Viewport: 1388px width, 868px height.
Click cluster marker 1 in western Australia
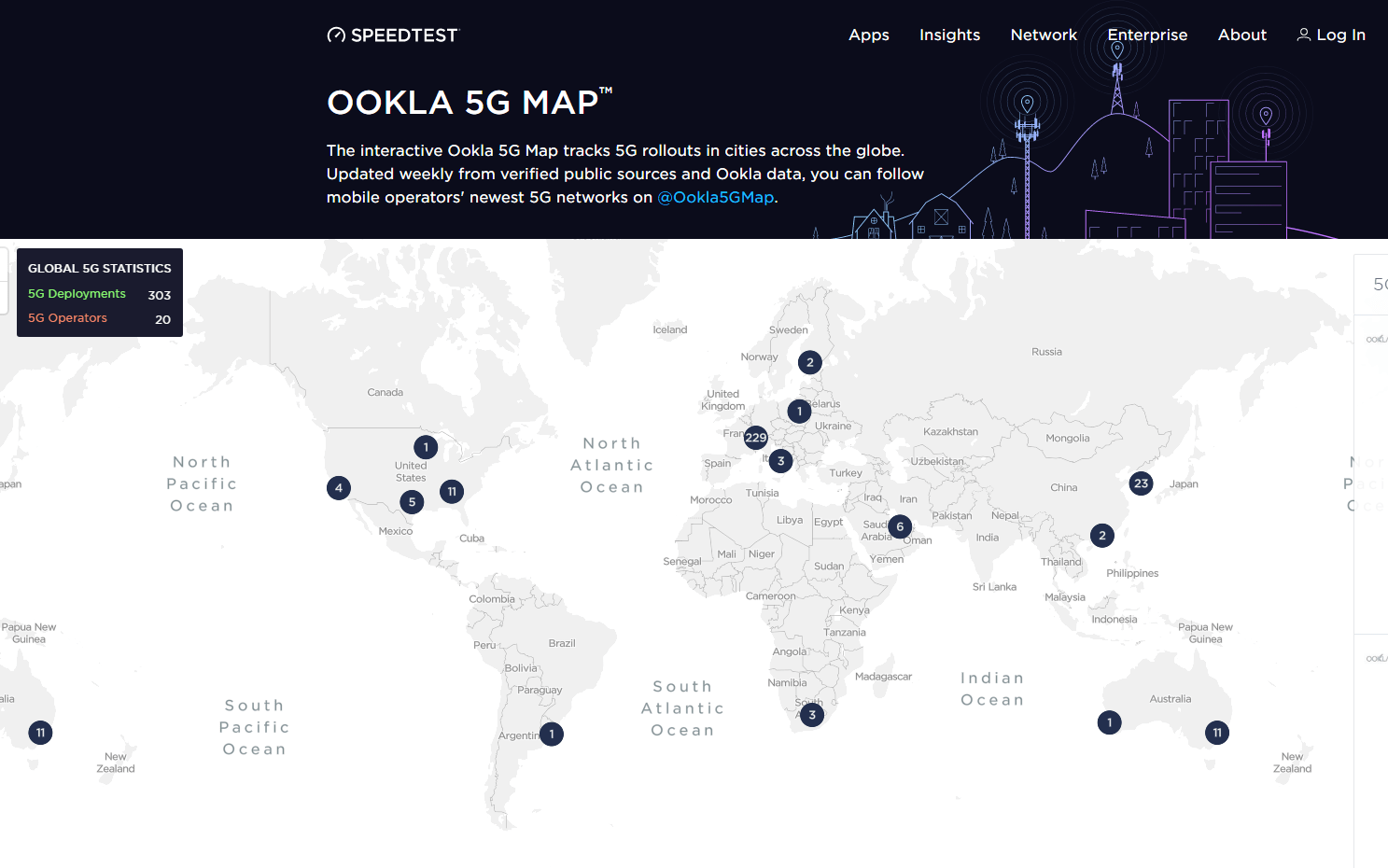pos(1109,722)
